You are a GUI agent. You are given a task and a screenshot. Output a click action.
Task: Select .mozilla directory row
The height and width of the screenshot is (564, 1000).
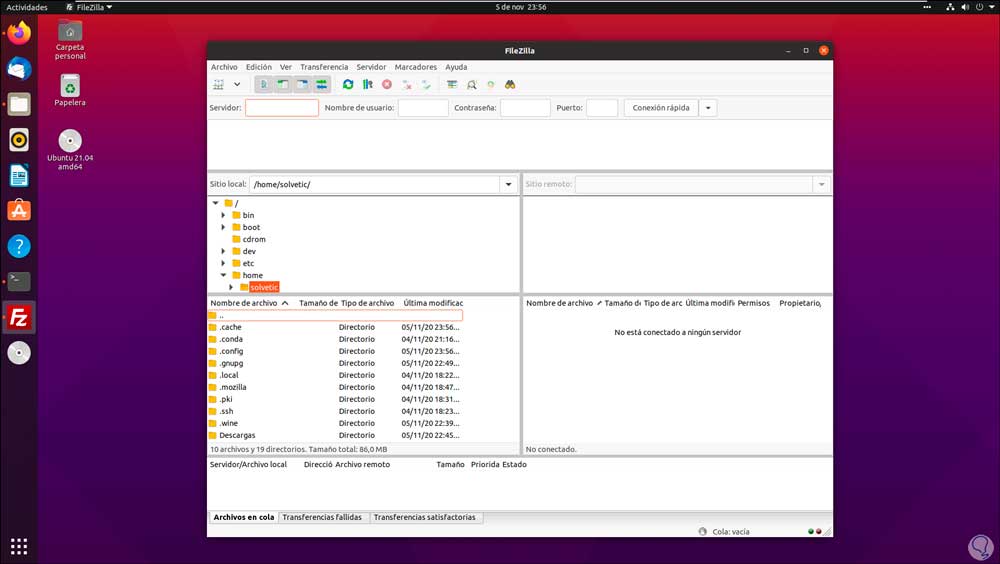click(335, 387)
